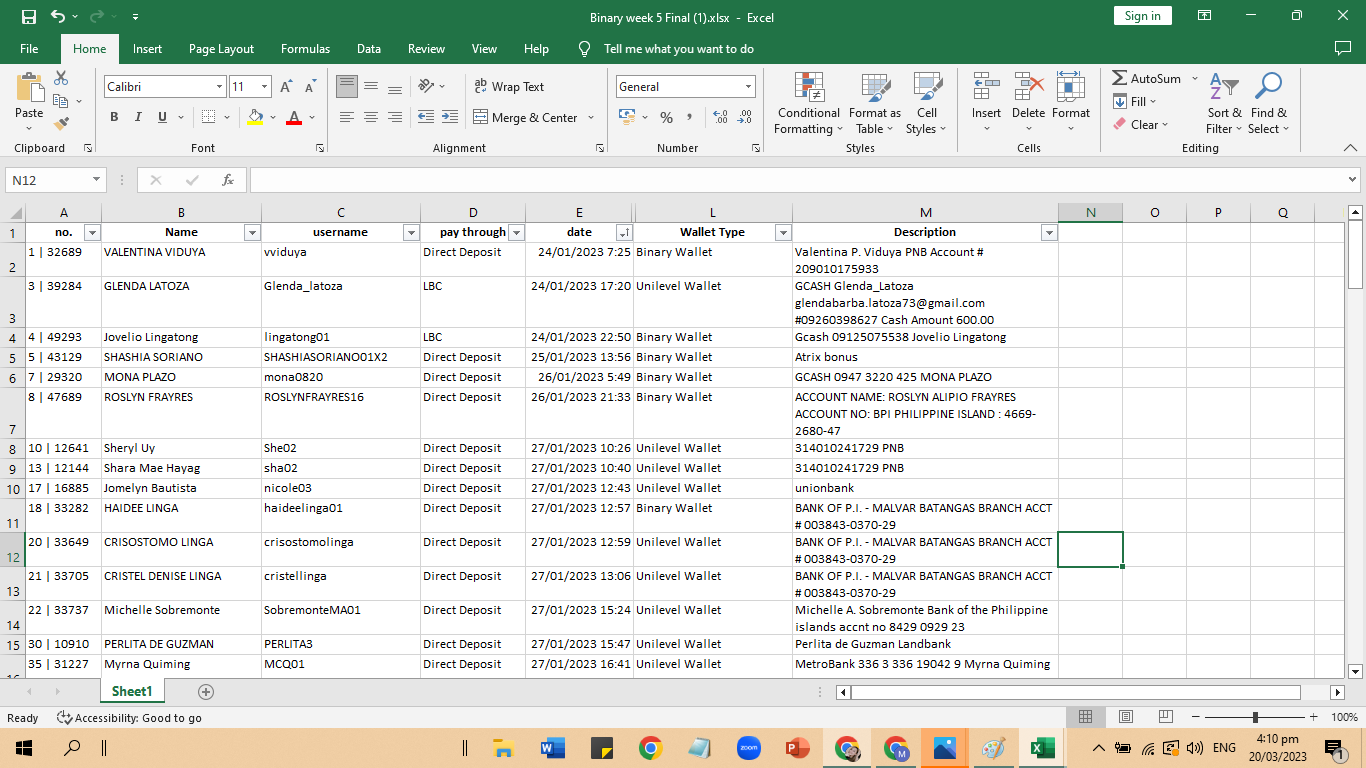The image size is (1366, 768).
Task: Switch to the Data ribbon tab
Action: (x=369, y=48)
